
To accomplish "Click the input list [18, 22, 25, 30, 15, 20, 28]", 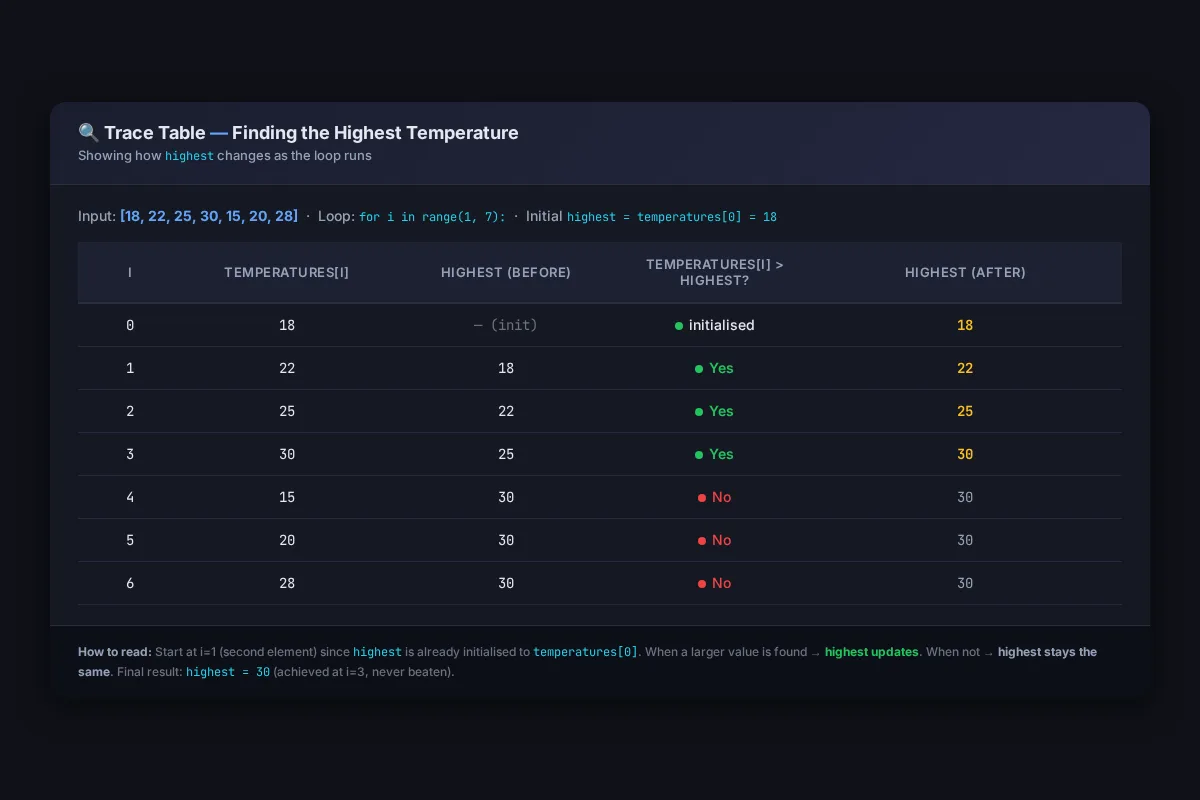I will pos(209,216).
